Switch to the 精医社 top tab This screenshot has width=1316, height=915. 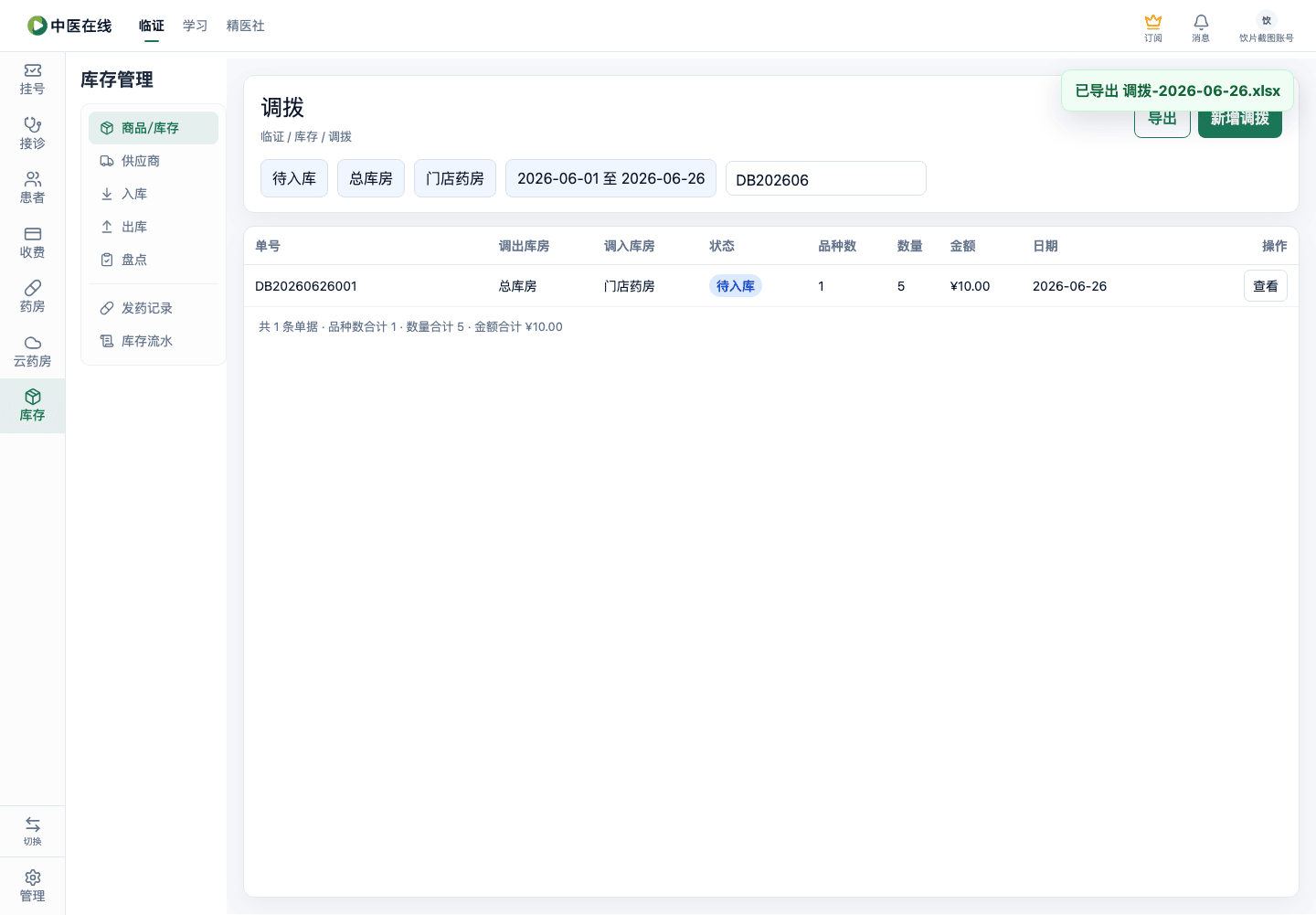[246, 26]
